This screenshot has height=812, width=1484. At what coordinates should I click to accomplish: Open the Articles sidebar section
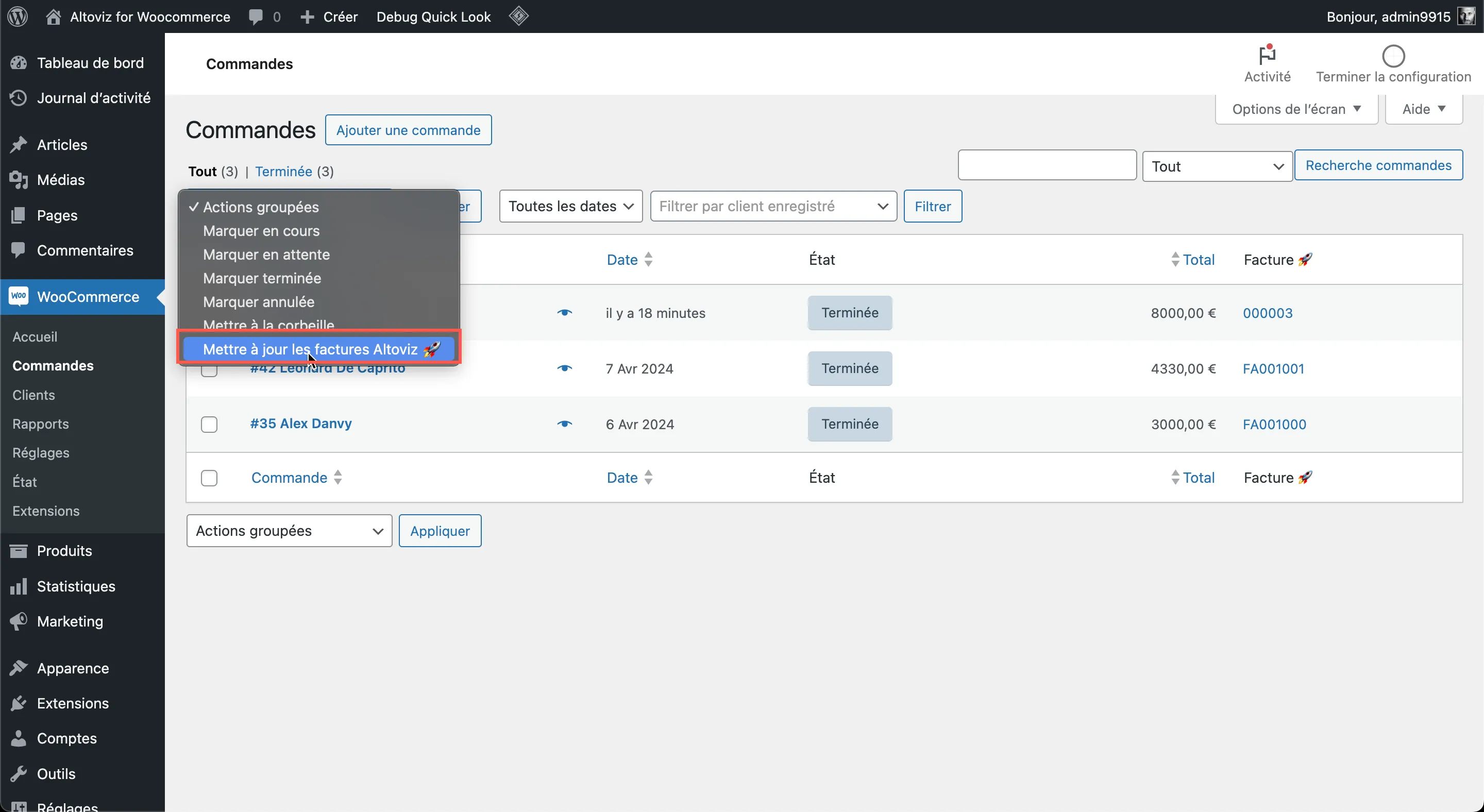pyautogui.click(x=82, y=145)
